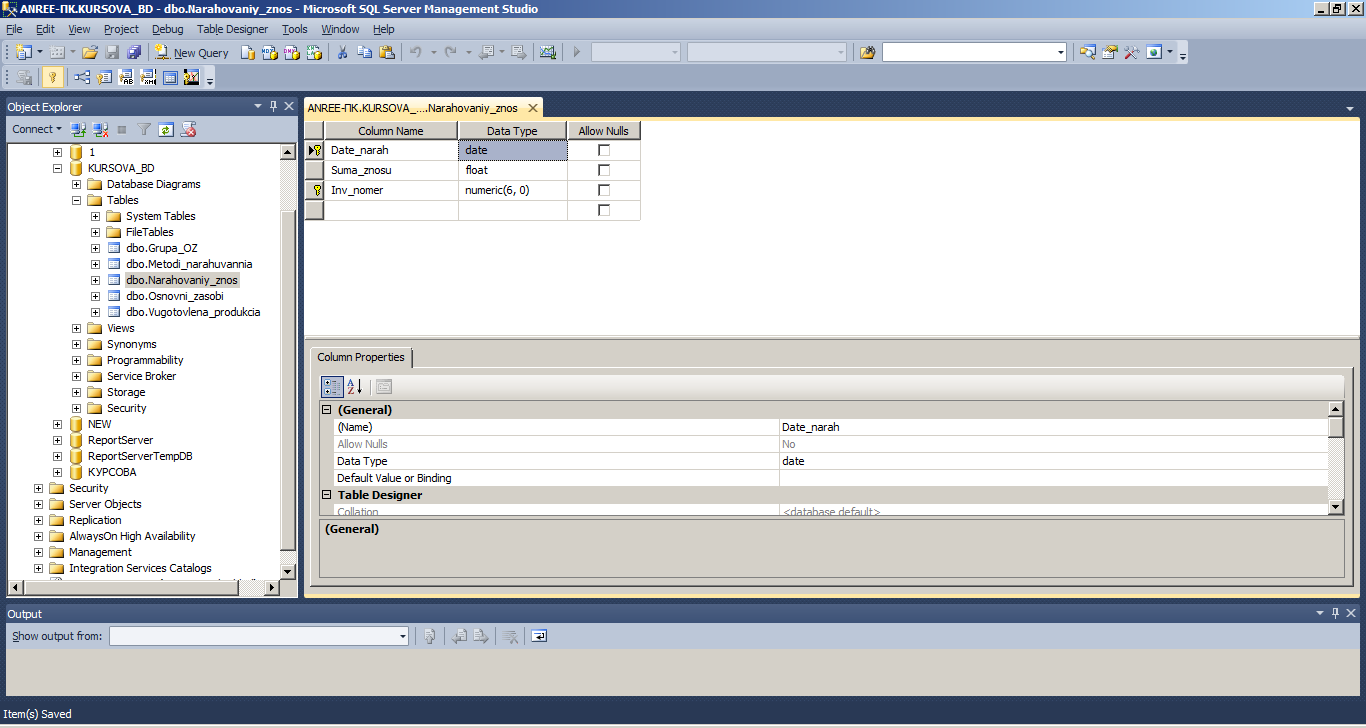Viewport: 1366px width, 728px height.
Task: Open the Show output from dropdown
Action: tap(403, 636)
